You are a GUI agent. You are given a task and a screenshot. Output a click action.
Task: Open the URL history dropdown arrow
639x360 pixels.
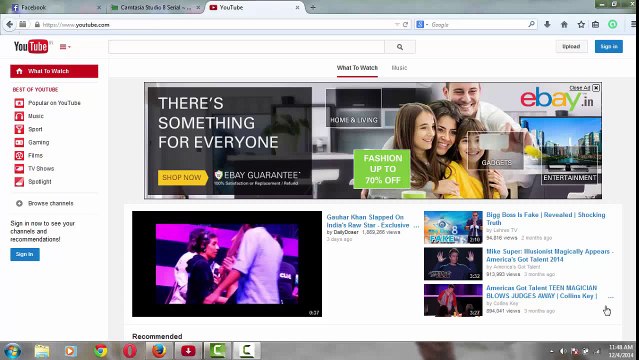397,24
